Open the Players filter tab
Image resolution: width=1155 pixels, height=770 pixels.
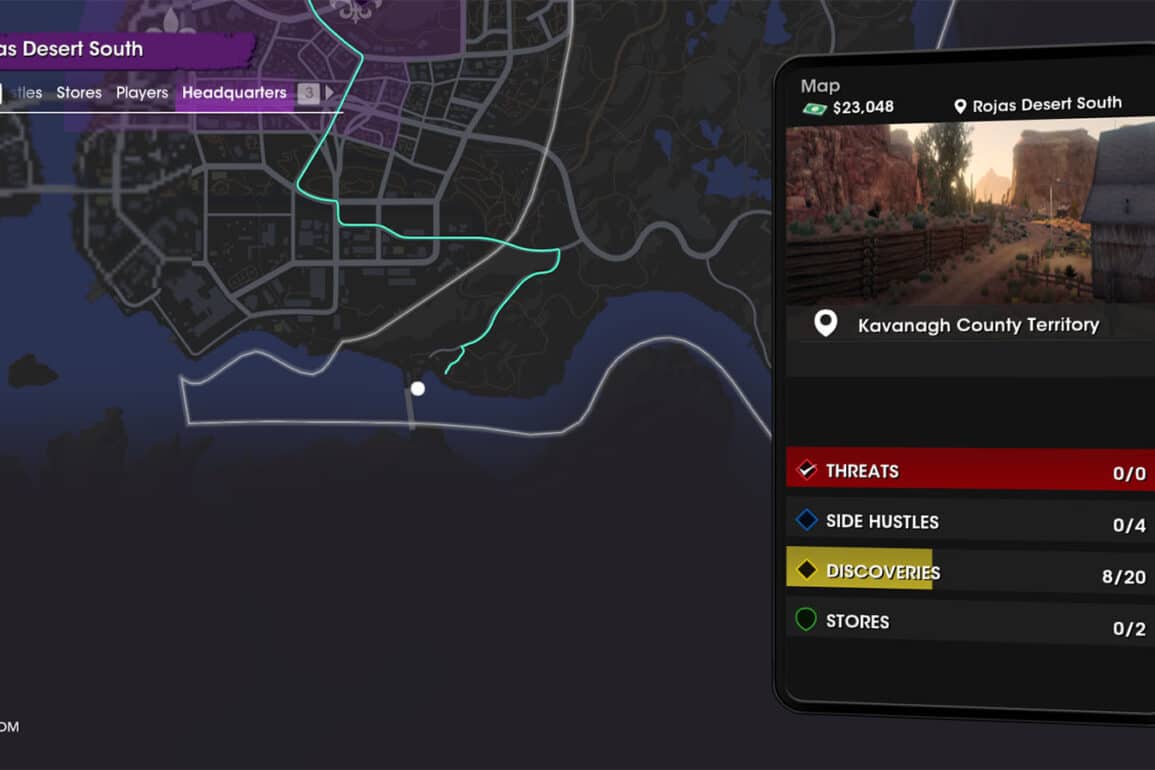tap(142, 93)
